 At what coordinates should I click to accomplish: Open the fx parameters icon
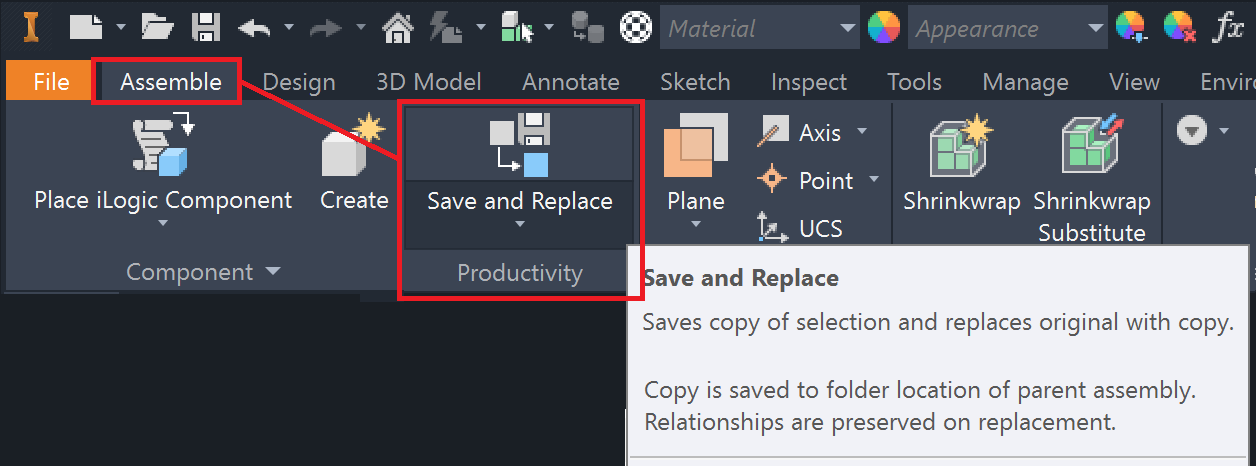click(x=1228, y=28)
